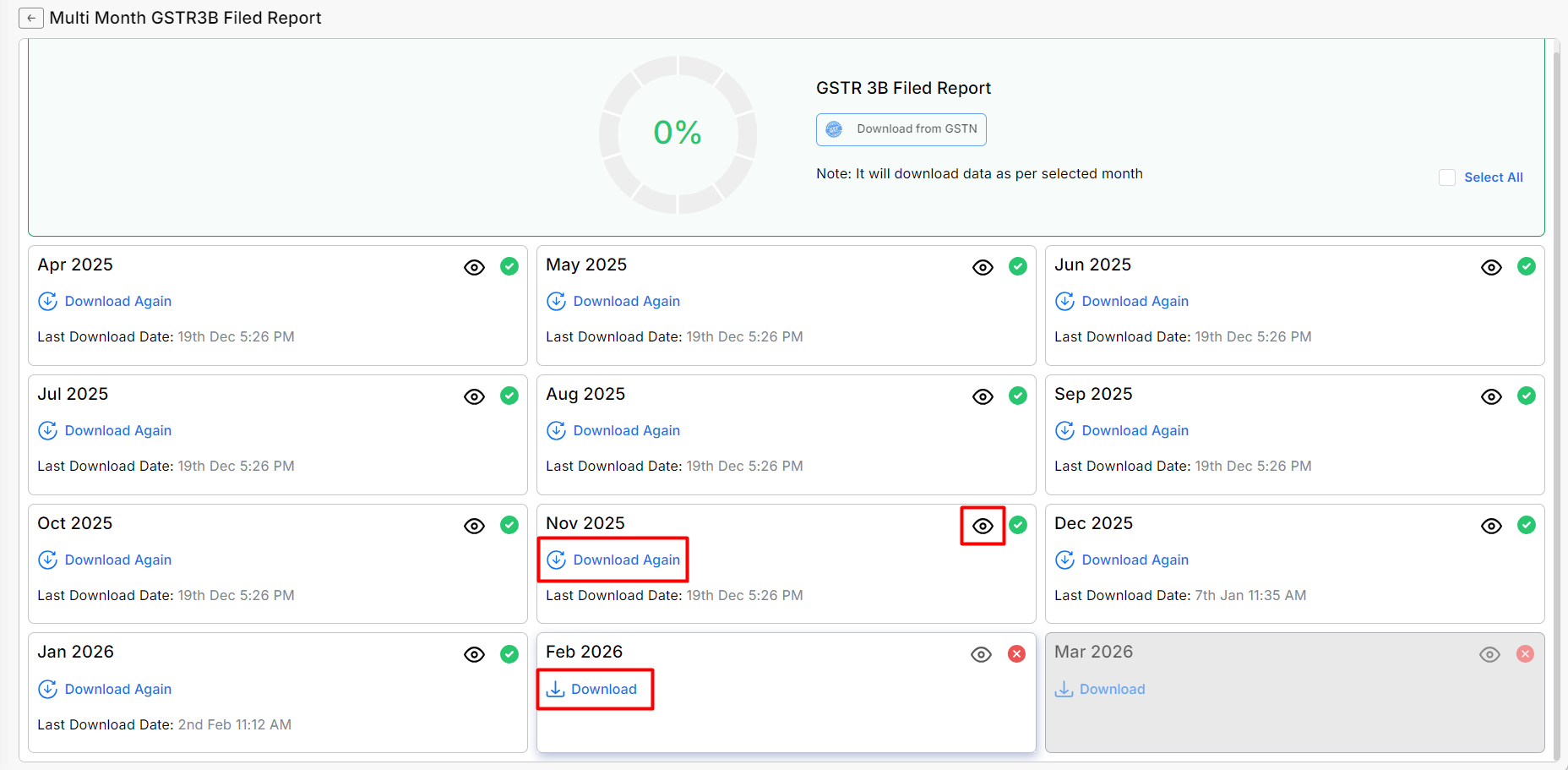Image resolution: width=1568 pixels, height=770 pixels.
Task: Download Feb 2026 GSTR3B data
Action: (593, 690)
